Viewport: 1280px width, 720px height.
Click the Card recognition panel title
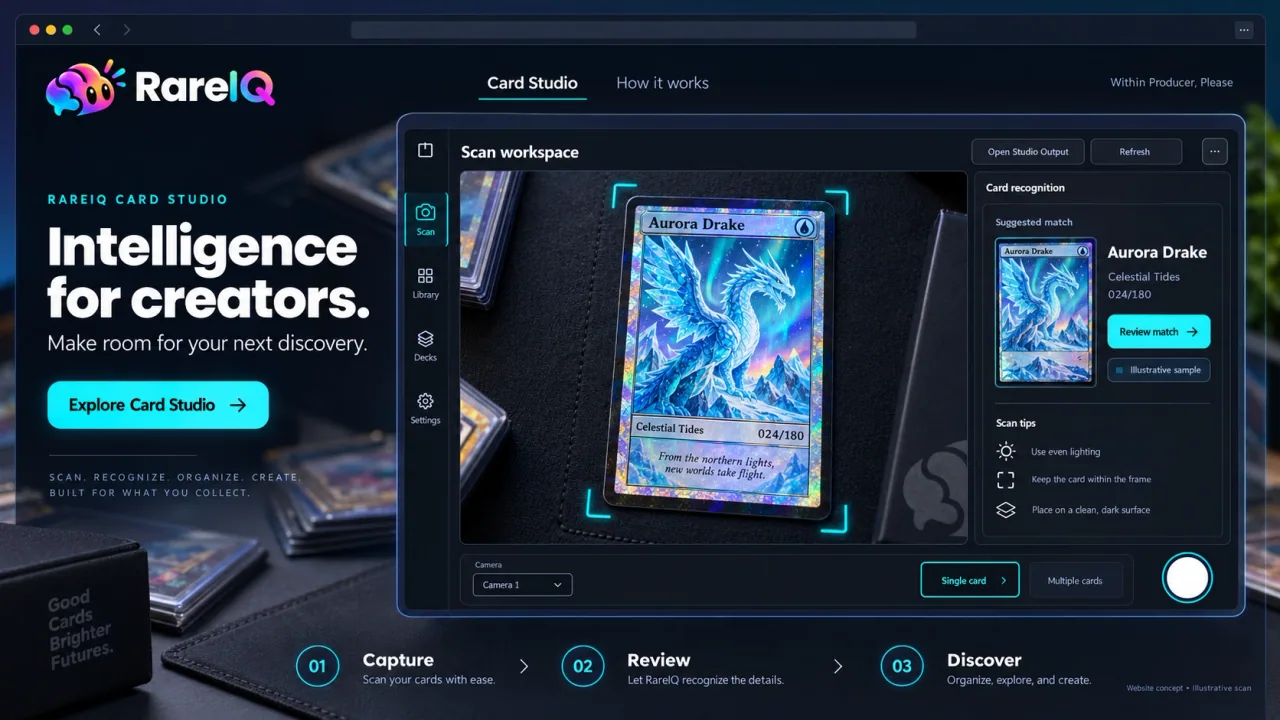tap(1025, 188)
